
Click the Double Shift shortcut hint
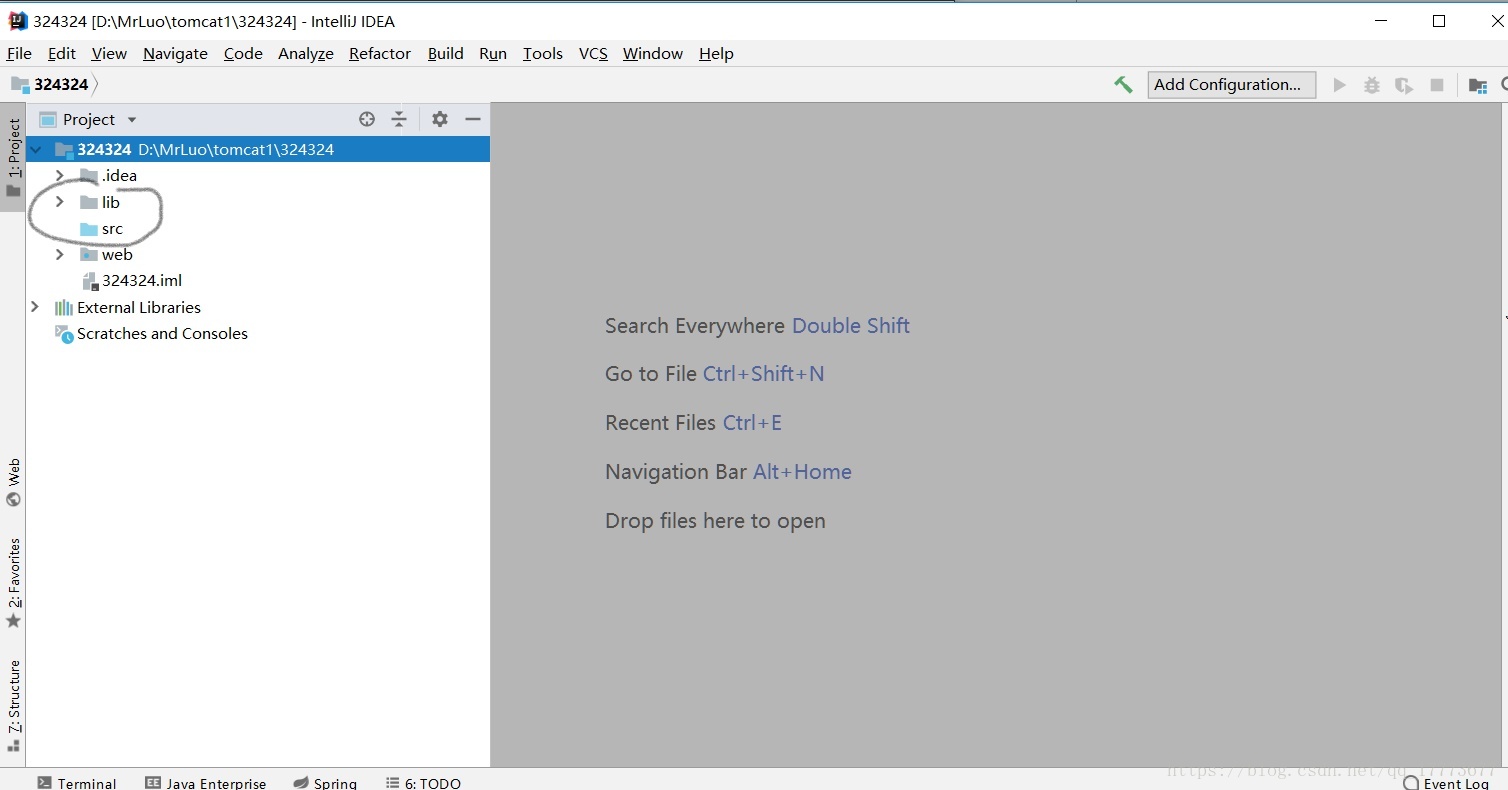[851, 326]
